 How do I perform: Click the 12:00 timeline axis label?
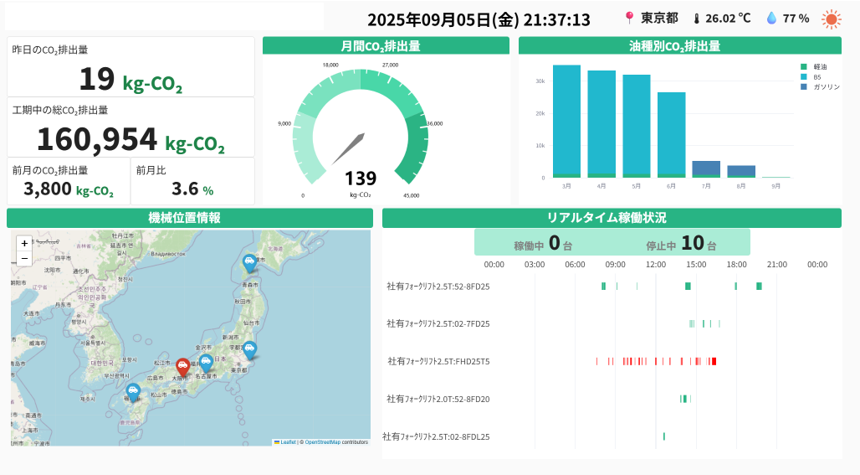point(655,264)
